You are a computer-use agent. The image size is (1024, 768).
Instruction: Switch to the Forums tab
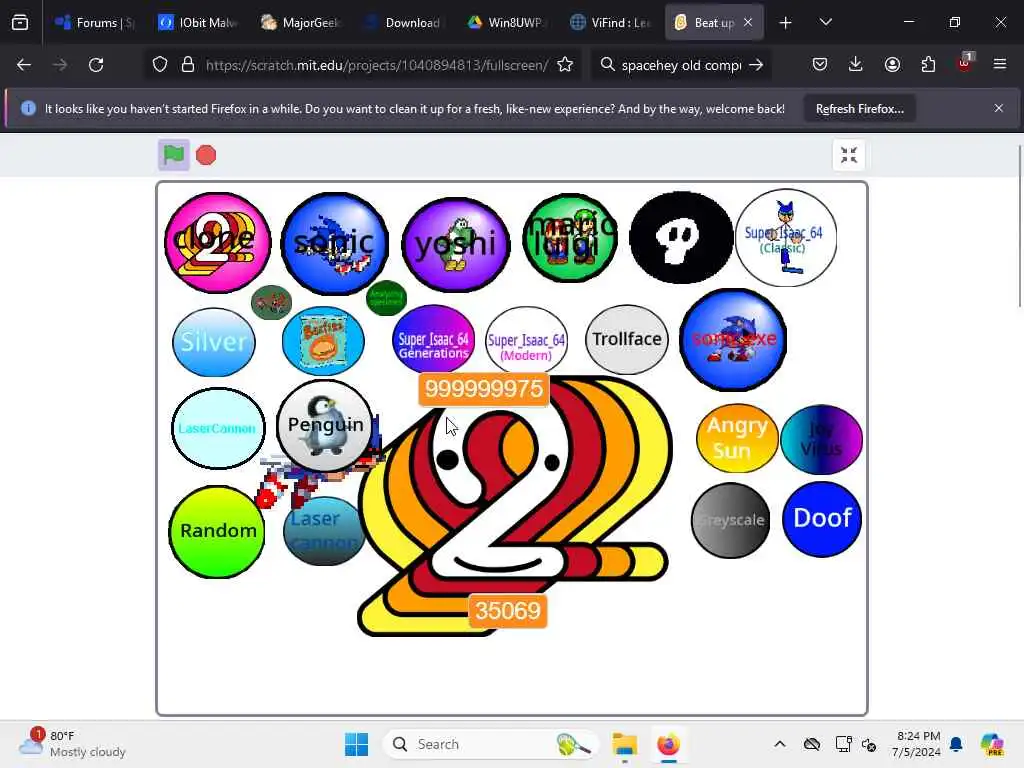tap(95, 22)
